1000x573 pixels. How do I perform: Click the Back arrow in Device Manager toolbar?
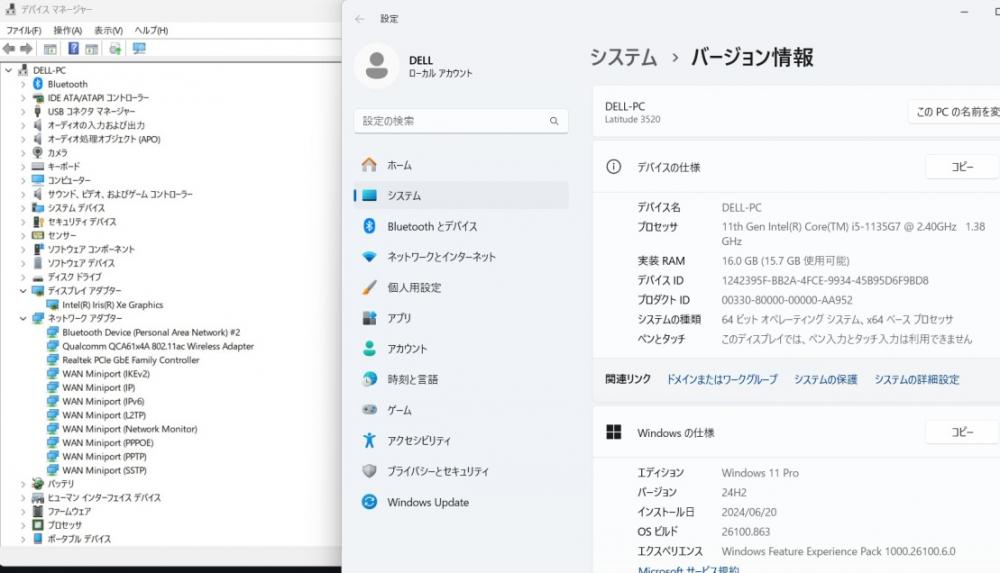point(9,48)
